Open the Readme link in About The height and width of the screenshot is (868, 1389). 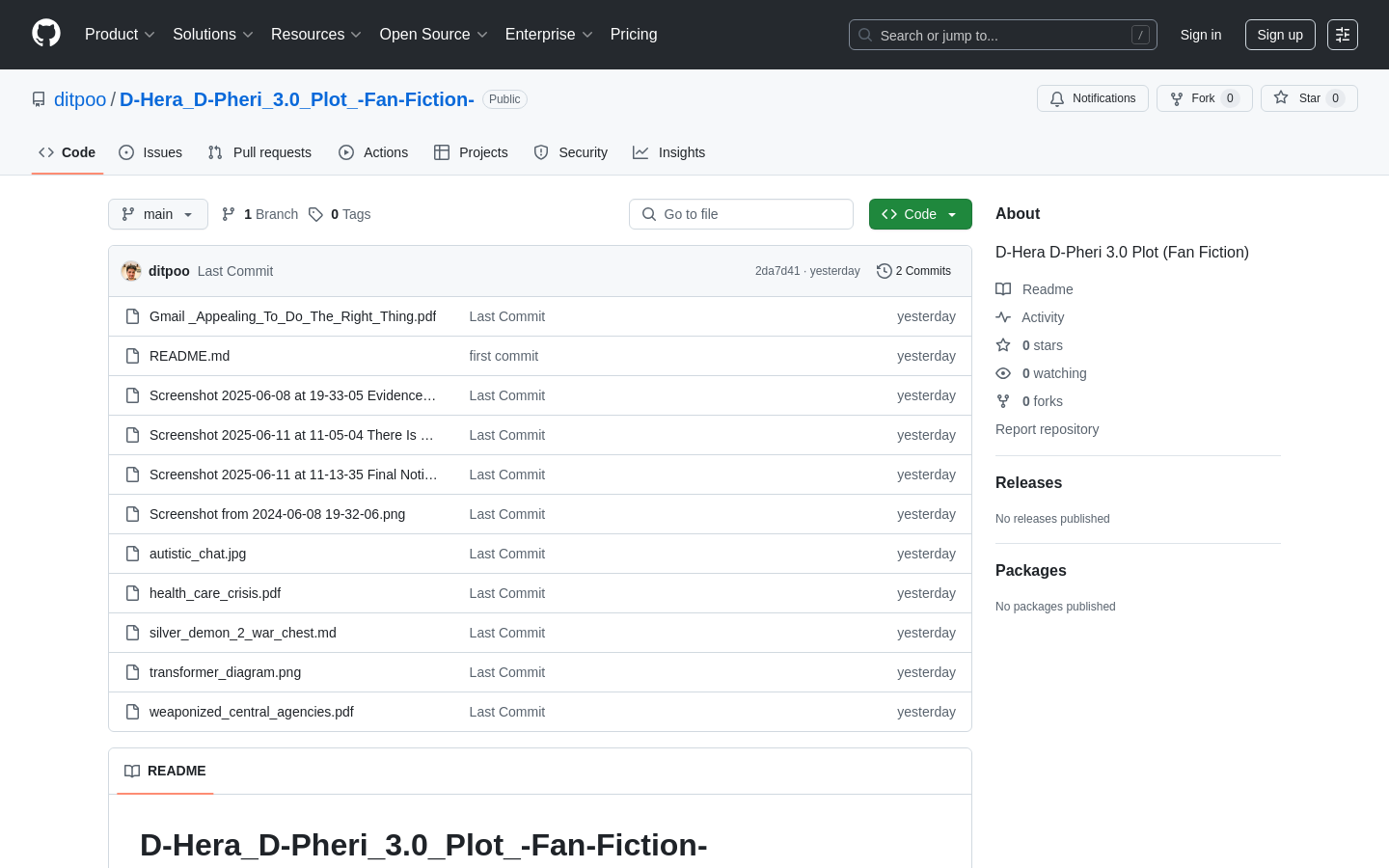click(x=1034, y=289)
